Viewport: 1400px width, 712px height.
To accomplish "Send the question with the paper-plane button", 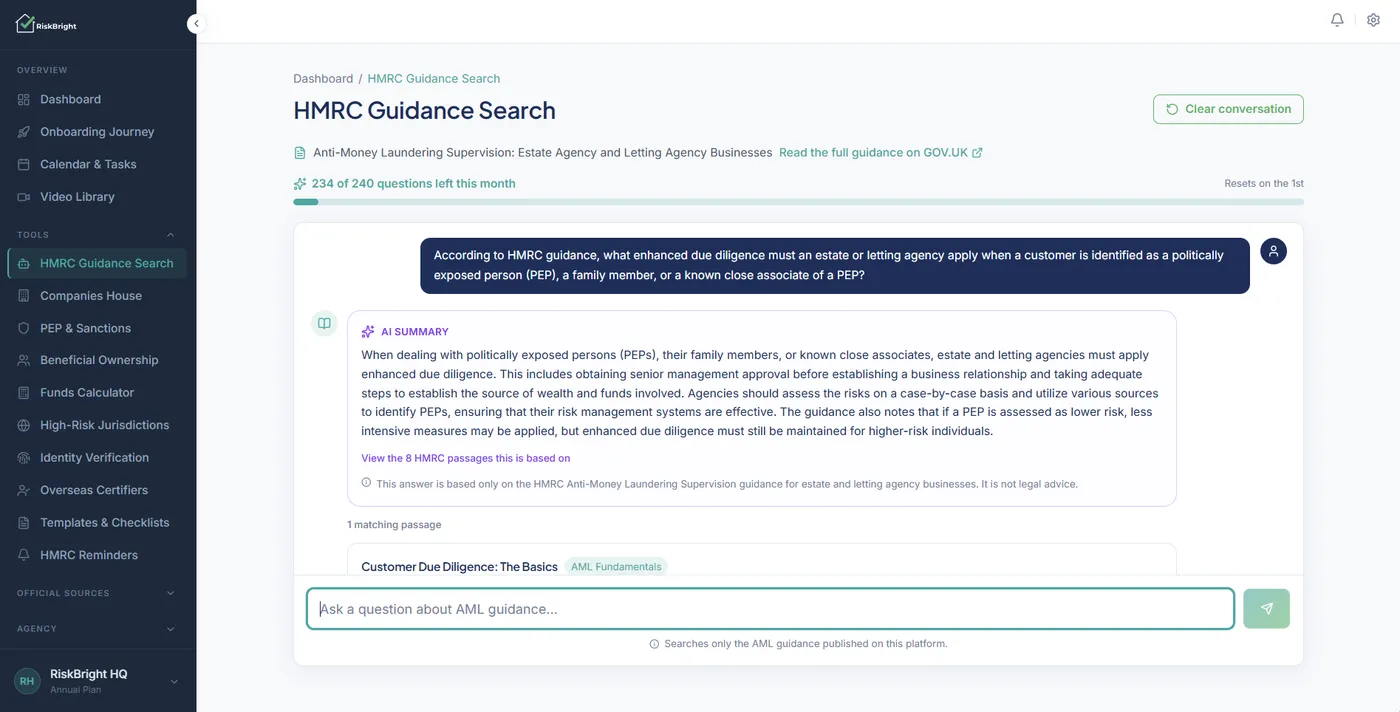I will (1267, 608).
